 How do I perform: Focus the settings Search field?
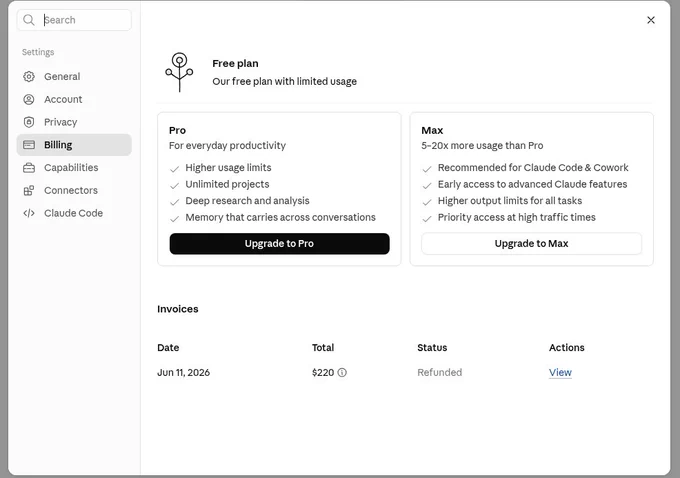point(74,20)
